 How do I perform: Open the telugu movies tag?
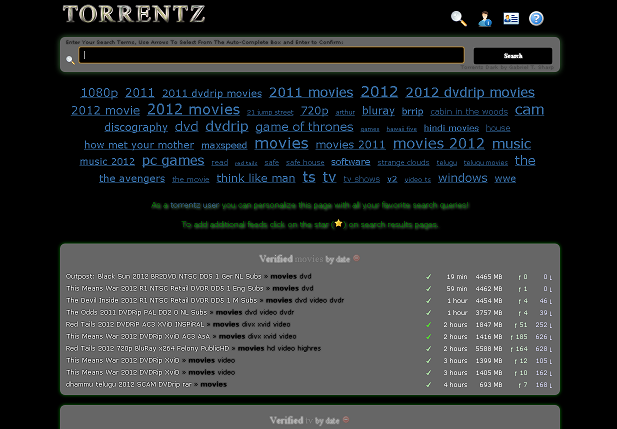click(x=486, y=163)
